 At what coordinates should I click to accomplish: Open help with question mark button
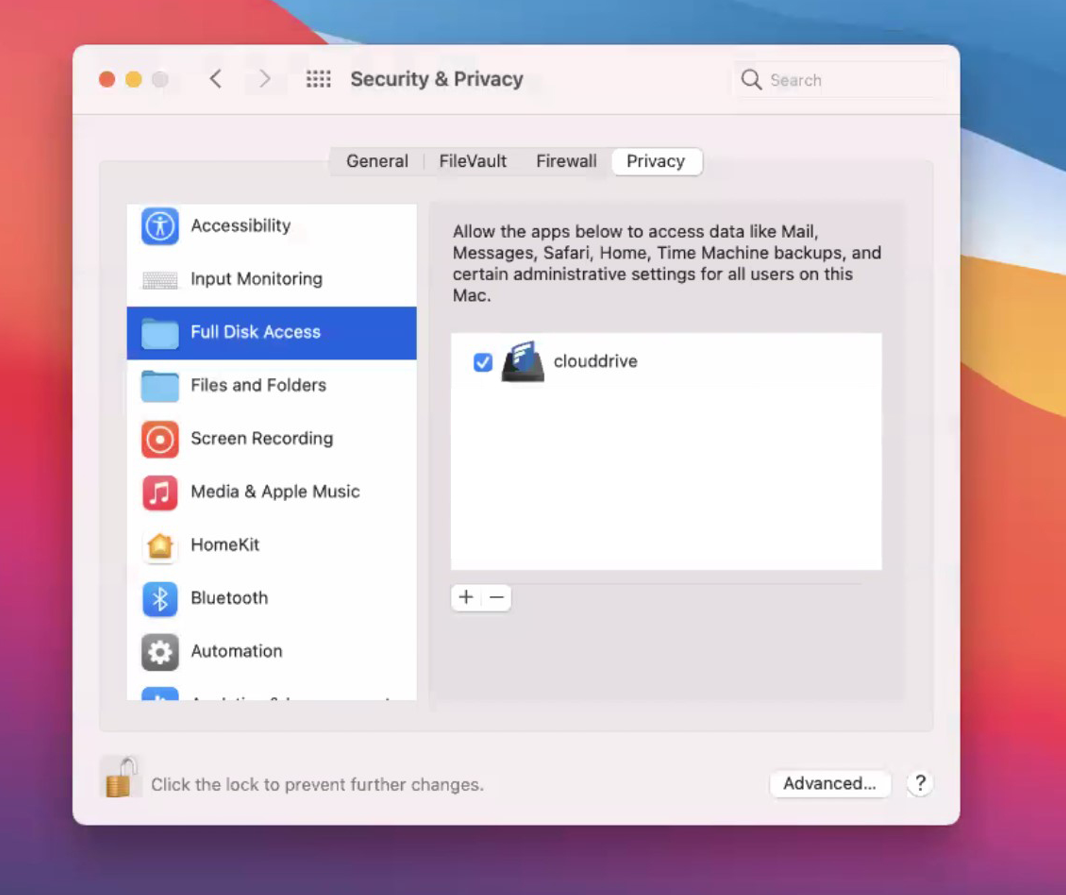[920, 783]
